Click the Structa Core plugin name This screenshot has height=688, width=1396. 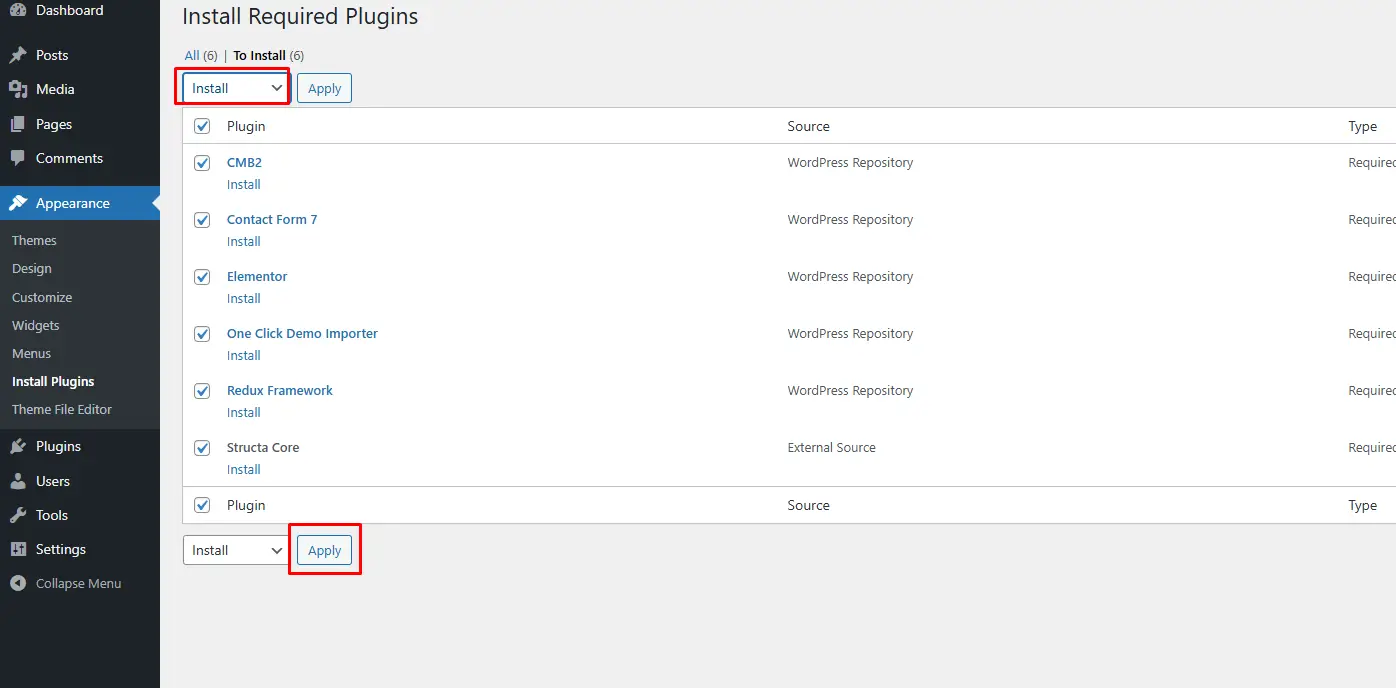pyautogui.click(x=263, y=447)
